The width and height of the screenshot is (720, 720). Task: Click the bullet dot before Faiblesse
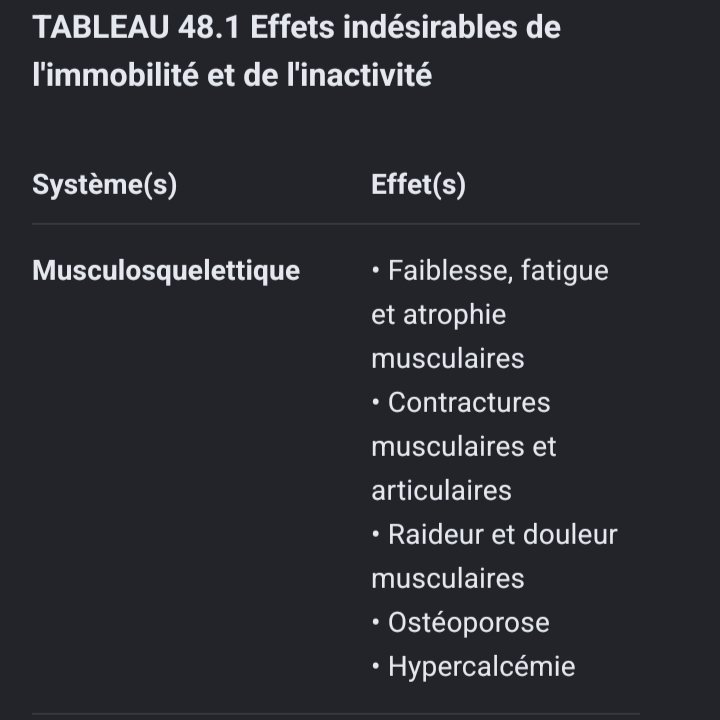[x=376, y=270]
